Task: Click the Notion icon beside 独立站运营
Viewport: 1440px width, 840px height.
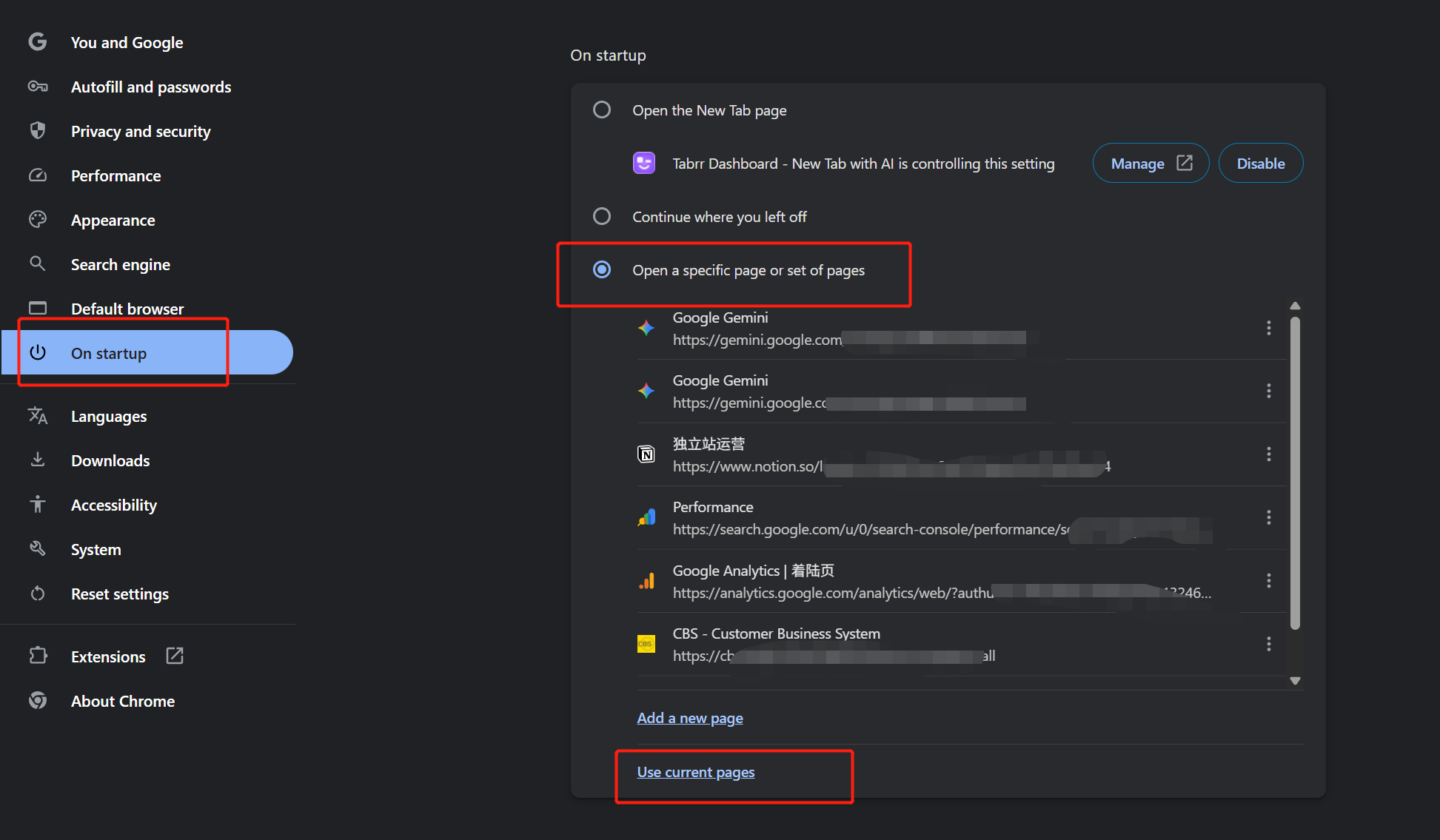Action: (646, 454)
